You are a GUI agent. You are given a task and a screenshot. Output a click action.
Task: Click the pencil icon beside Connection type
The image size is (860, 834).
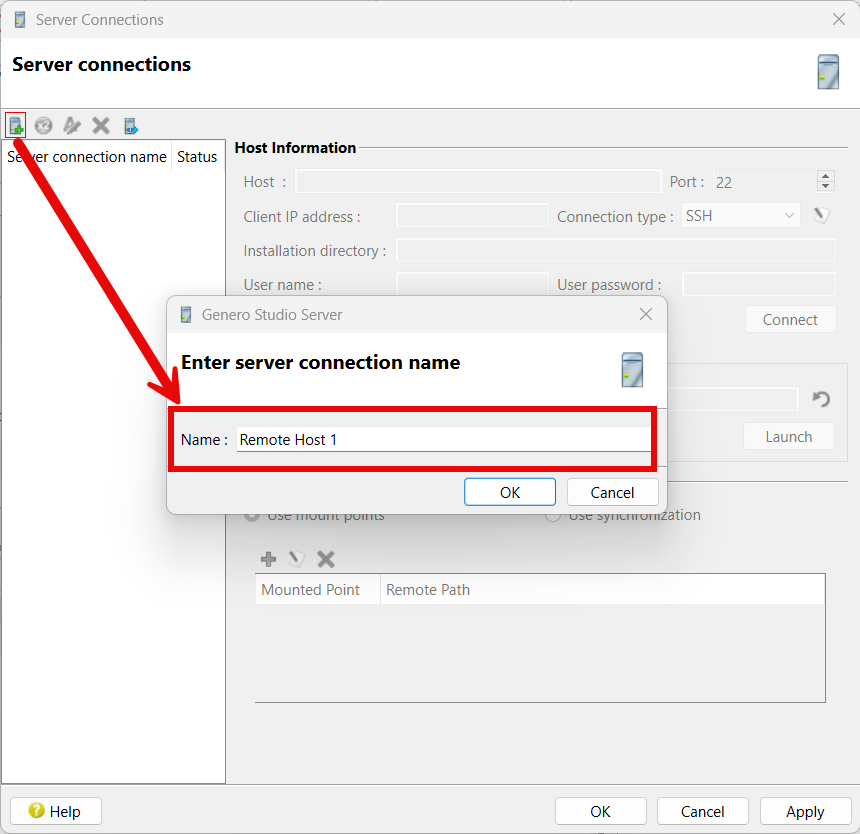[821, 214]
